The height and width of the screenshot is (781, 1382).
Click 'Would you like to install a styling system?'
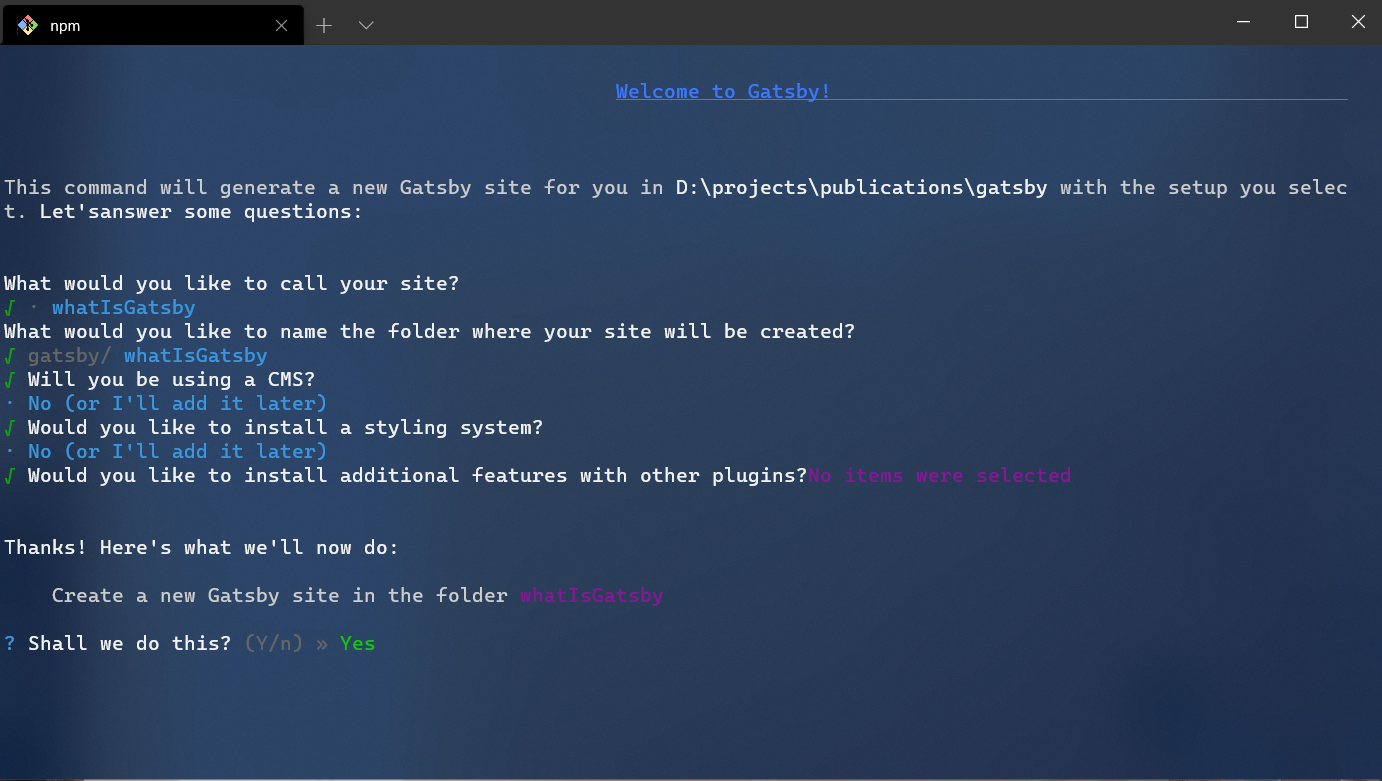(286, 428)
